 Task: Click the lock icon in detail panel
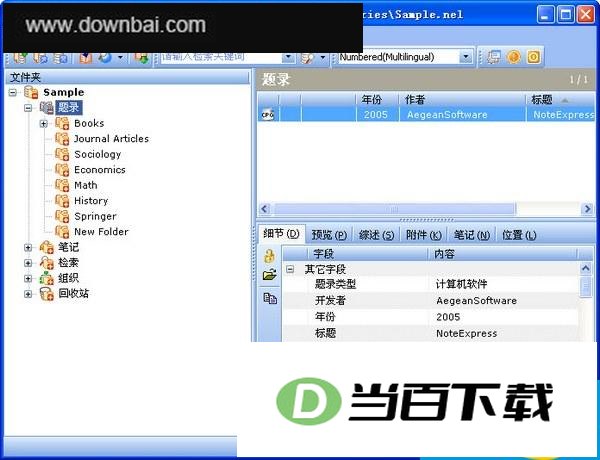tap(269, 256)
